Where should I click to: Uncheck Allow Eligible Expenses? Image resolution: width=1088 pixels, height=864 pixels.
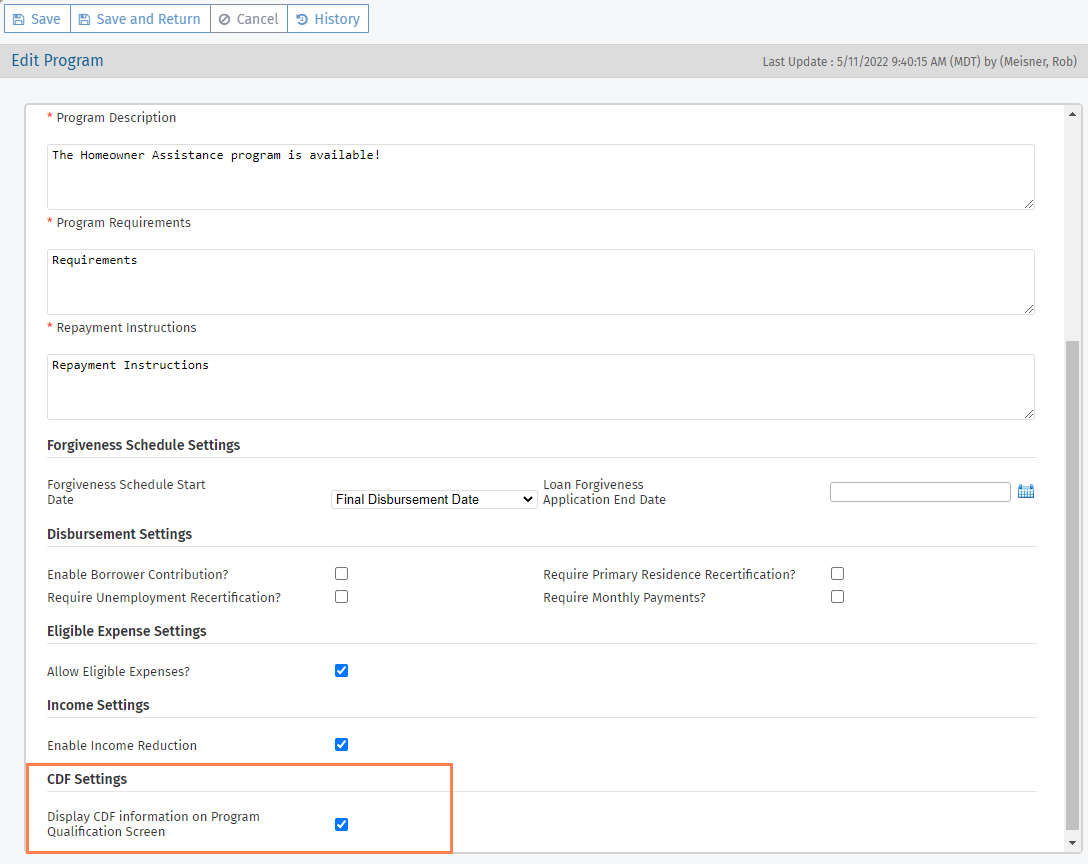point(341,671)
